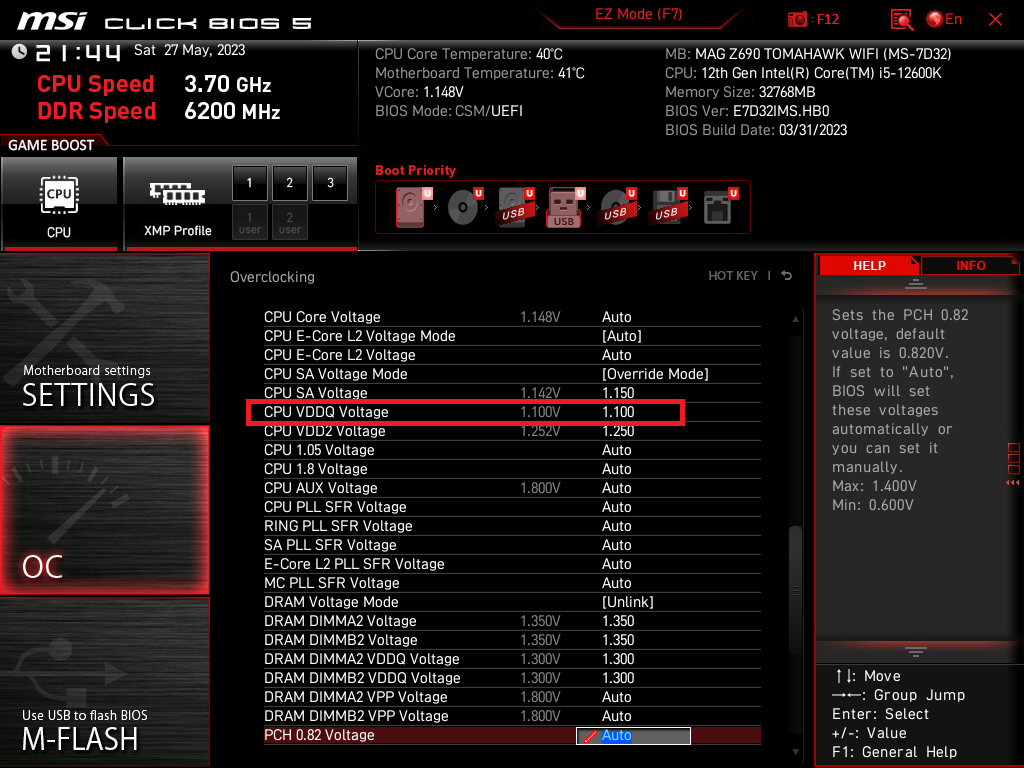
Task: Close the BIOS with the X icon
Action: point(995,20)
